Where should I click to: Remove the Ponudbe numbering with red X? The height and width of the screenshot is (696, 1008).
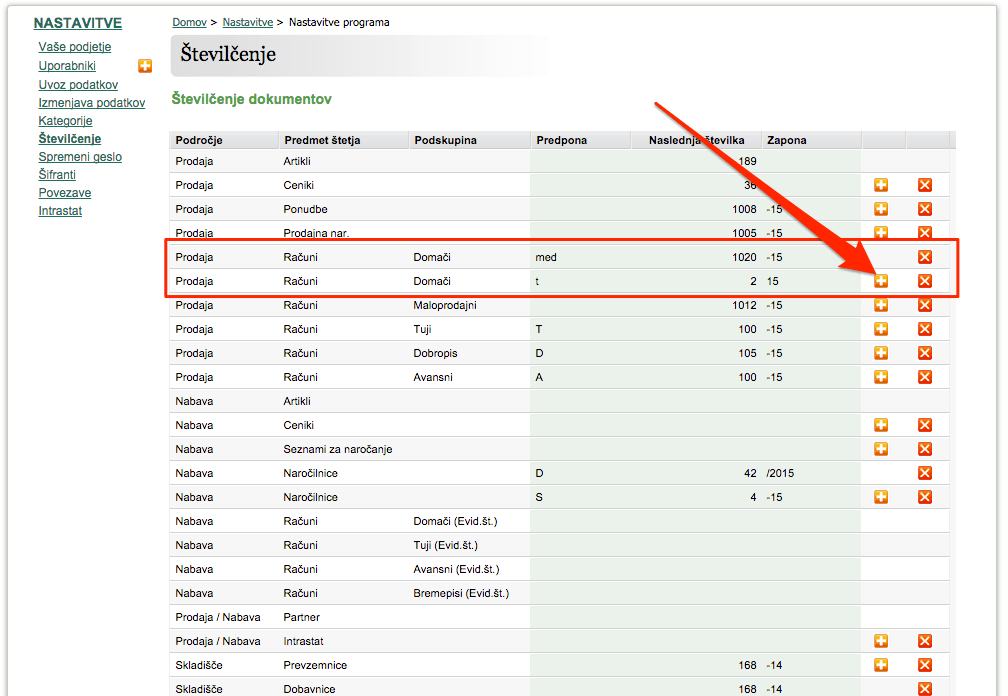(924, 209)
